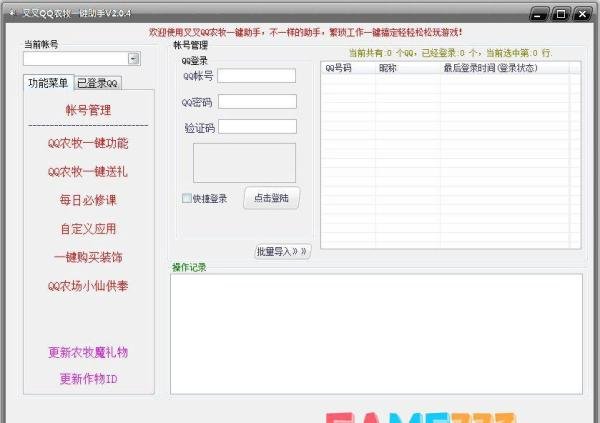Enable the 快捷登录 checkbox
Screen dimensions: 600x423
[x=187, y=198]
